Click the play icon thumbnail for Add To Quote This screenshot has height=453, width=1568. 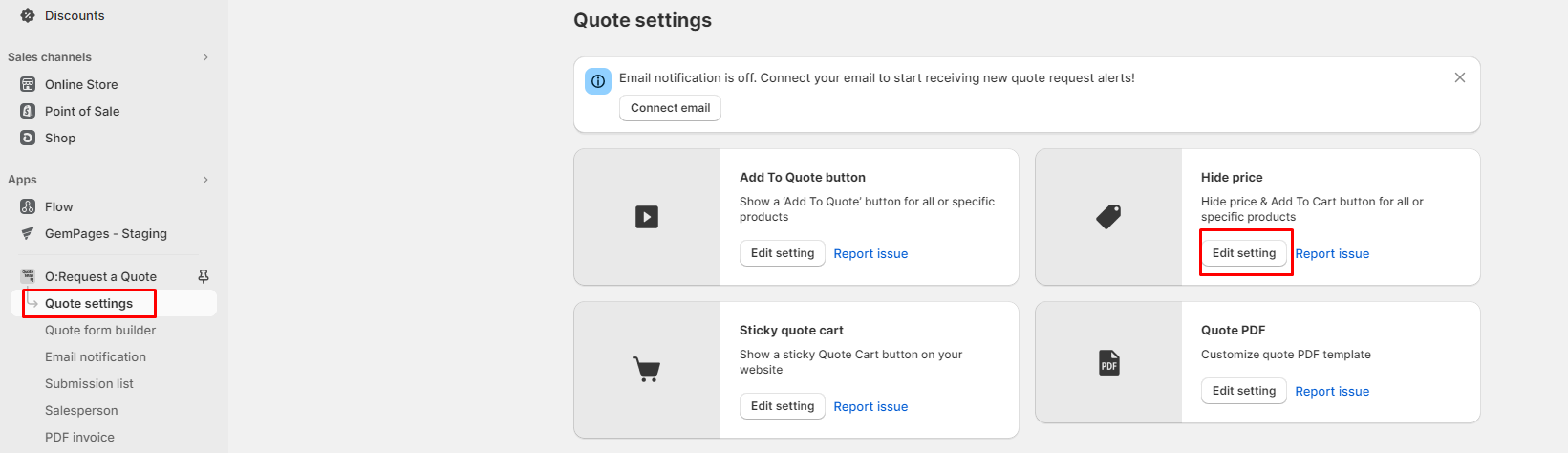coord(647,217)
